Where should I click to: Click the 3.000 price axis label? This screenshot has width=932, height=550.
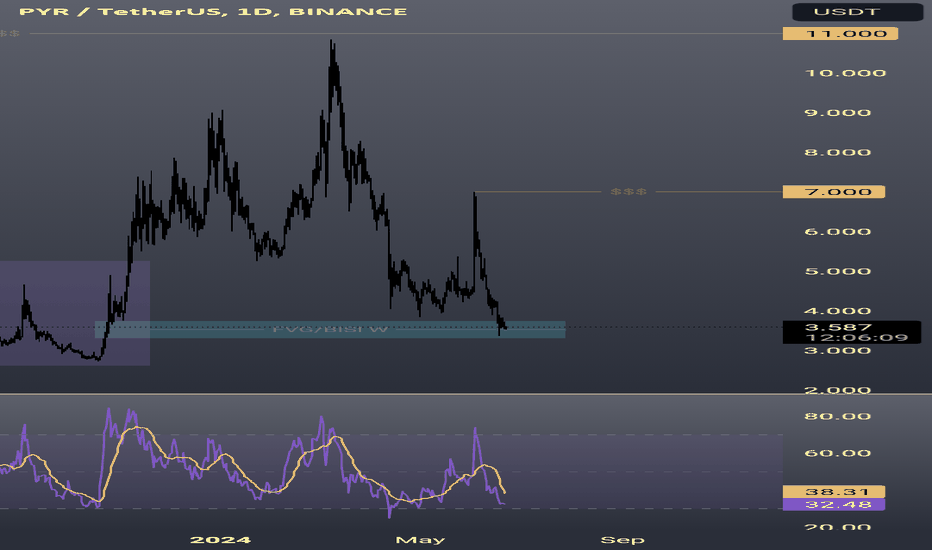(x=837, y=351)
